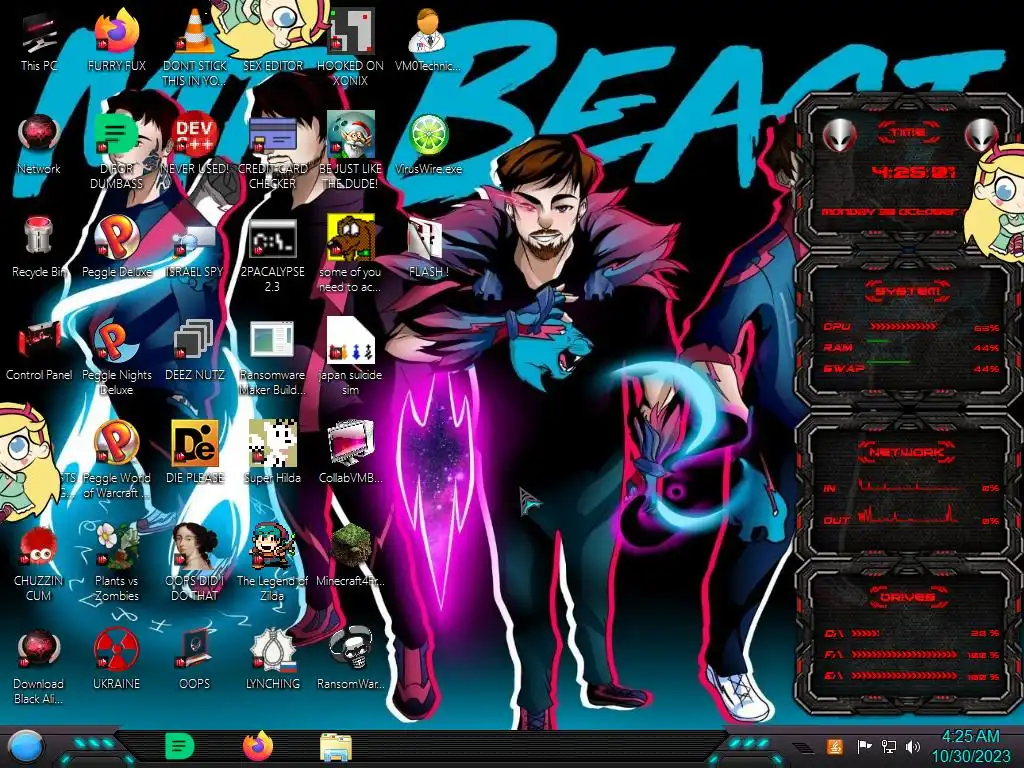Click the Java tray icon

[x=834, y=746]
